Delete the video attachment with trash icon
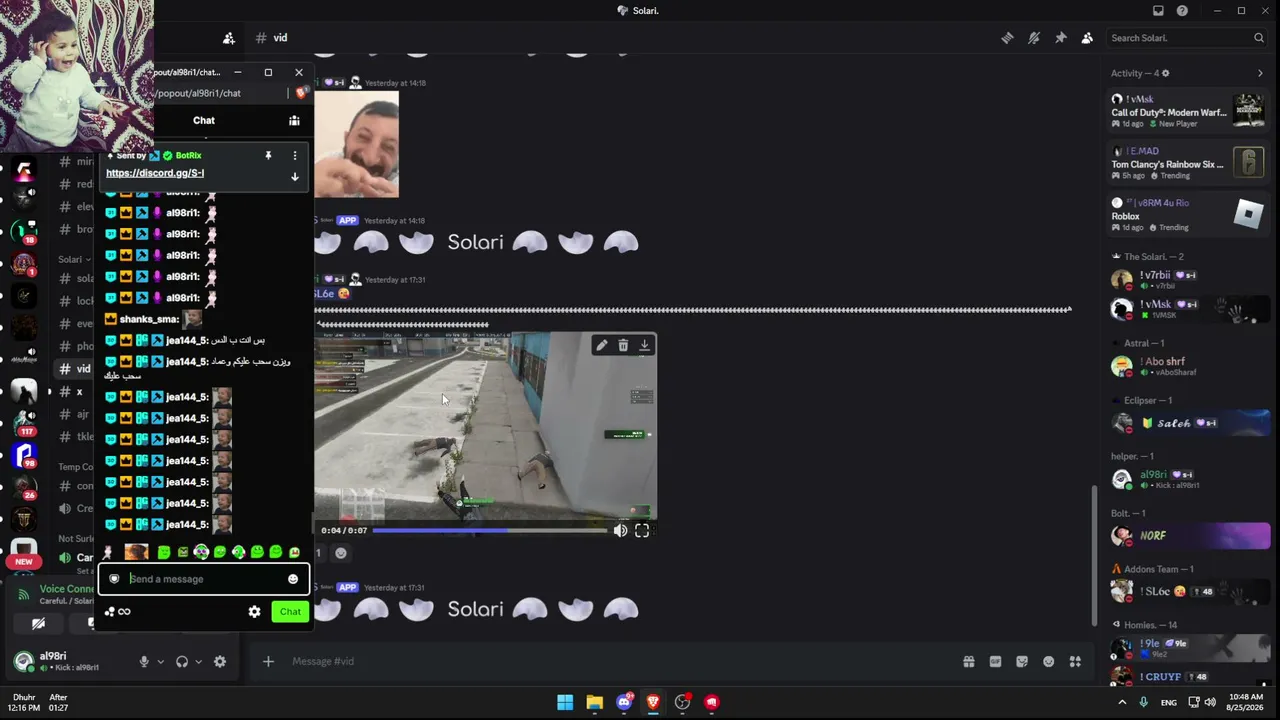Screen dimensions: 1280x720 tap(623, 345)
